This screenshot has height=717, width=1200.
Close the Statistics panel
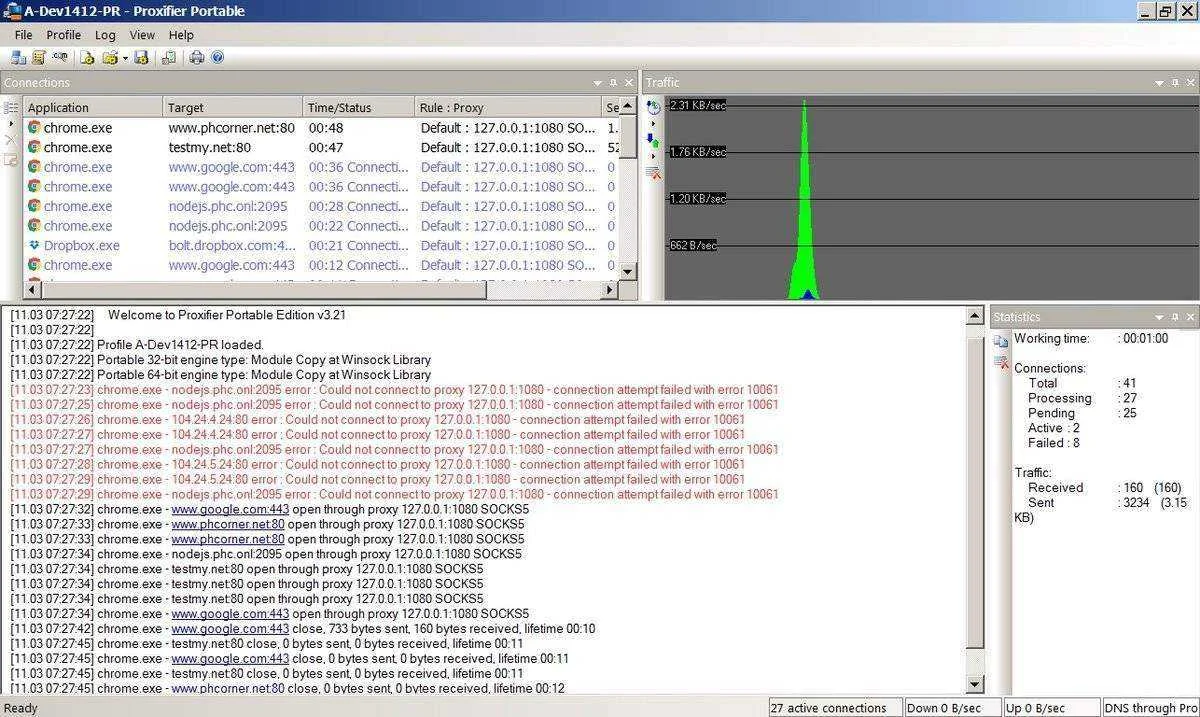[1190, 317]
